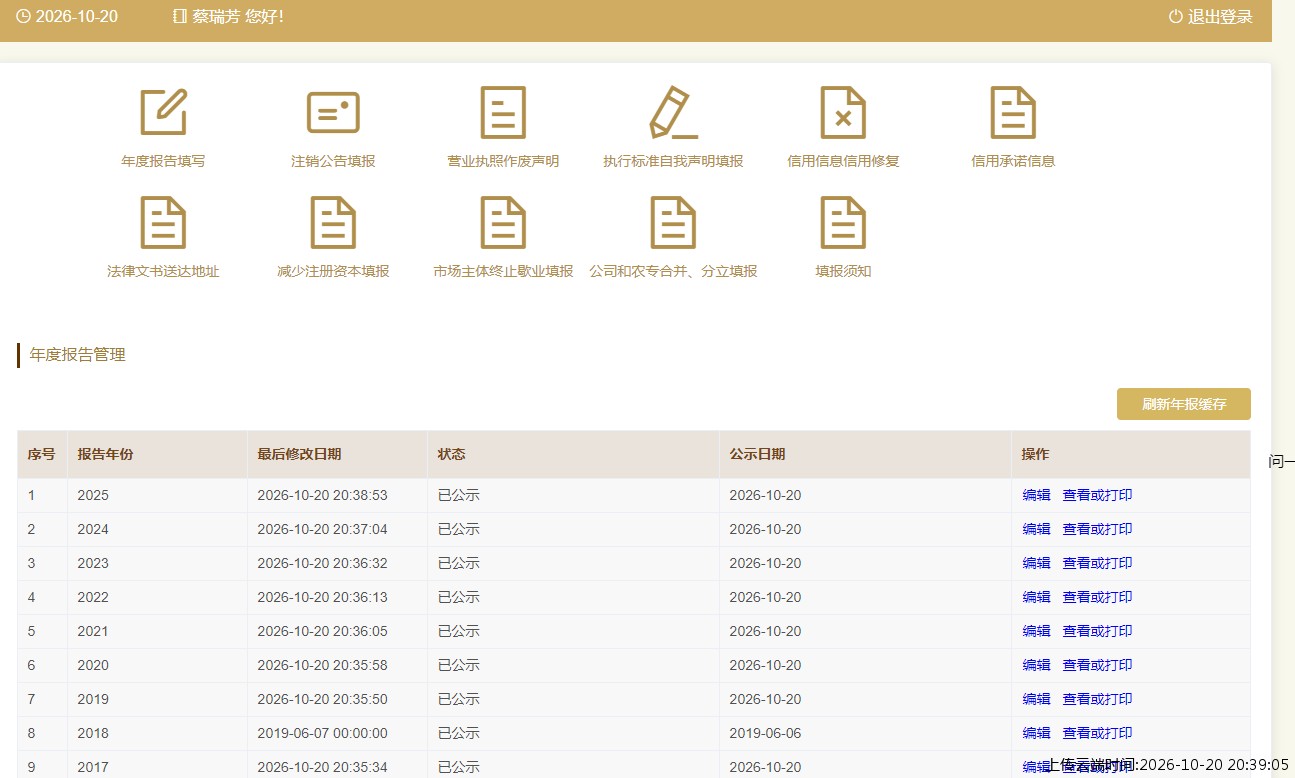1295x778 pixels.
Task: Edit the 2024 annual report
Action: point(1036,529)
